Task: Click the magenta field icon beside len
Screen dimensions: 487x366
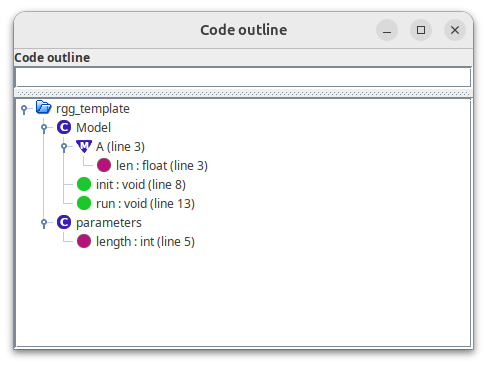Action: coord(104,165)
